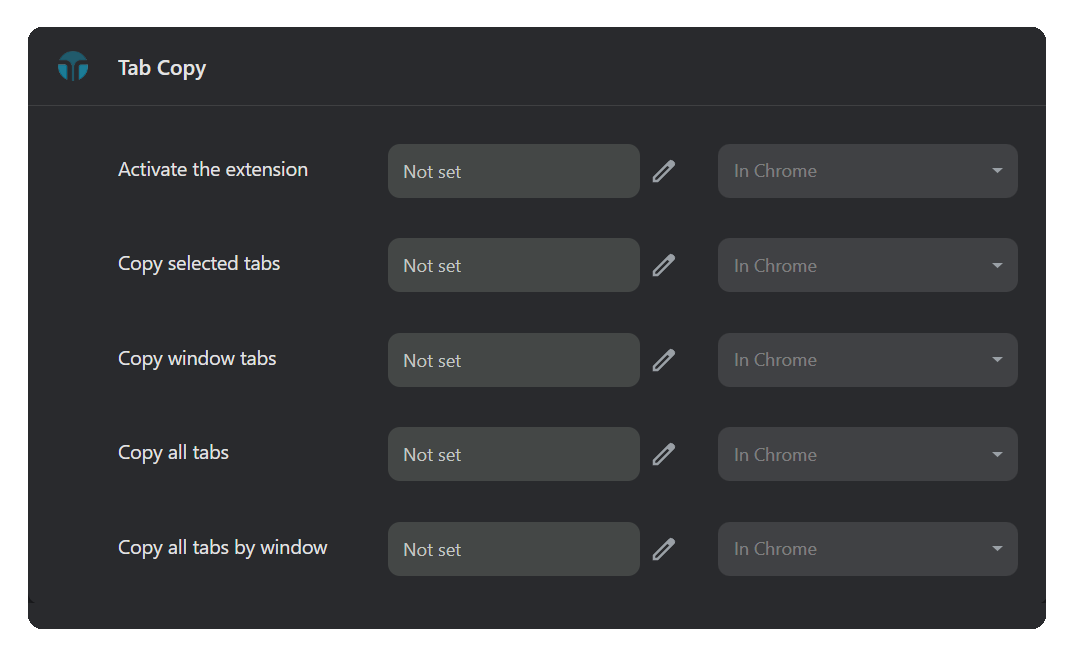Click the Tab Copy title text

(x=162, y=68)
